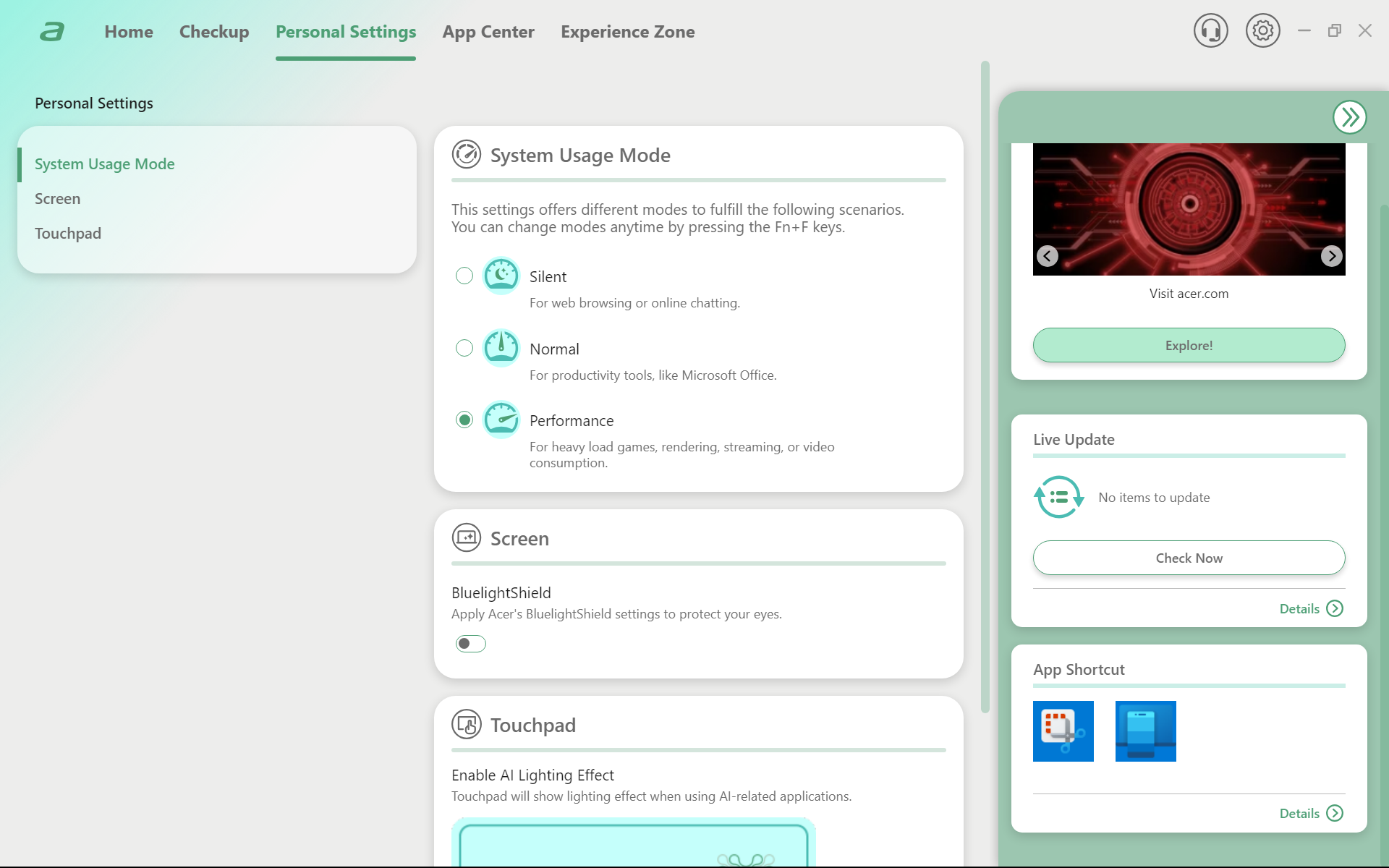Image resolution: width=1389 pixels, height=868 pixels.
Task: Open the Checkup tab
Action: click(214, 32)
